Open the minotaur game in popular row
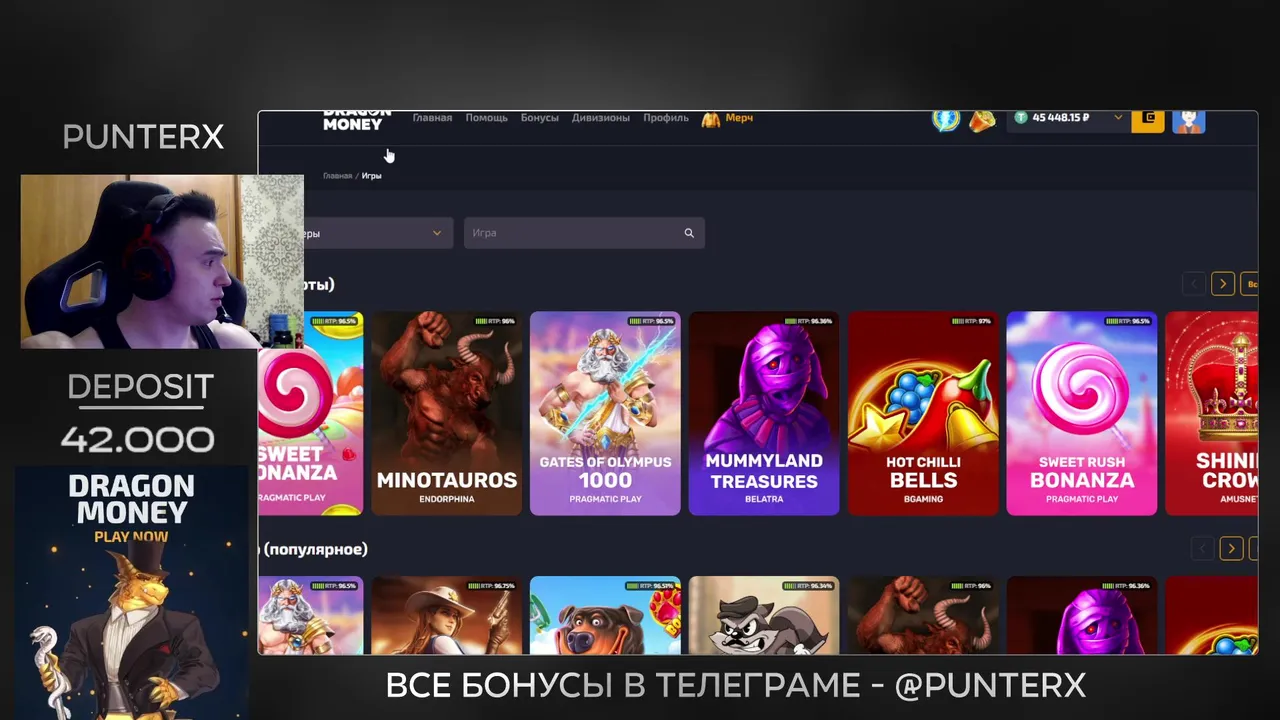Viewport: 1280px width, 720px height. pyautogui.click(x=923, y=615)
